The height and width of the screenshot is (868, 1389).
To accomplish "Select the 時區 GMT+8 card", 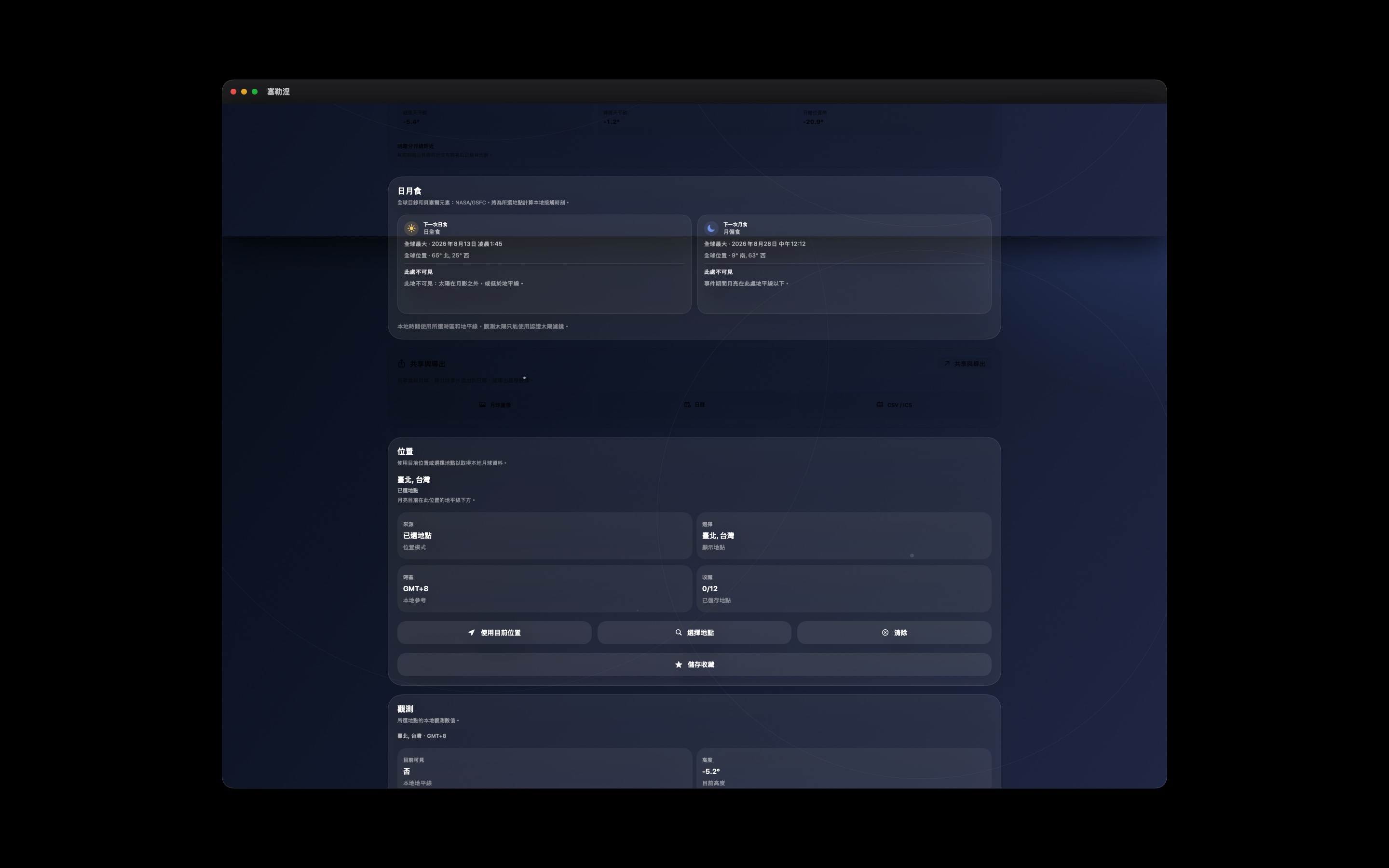I will click(x=544, y=588).
